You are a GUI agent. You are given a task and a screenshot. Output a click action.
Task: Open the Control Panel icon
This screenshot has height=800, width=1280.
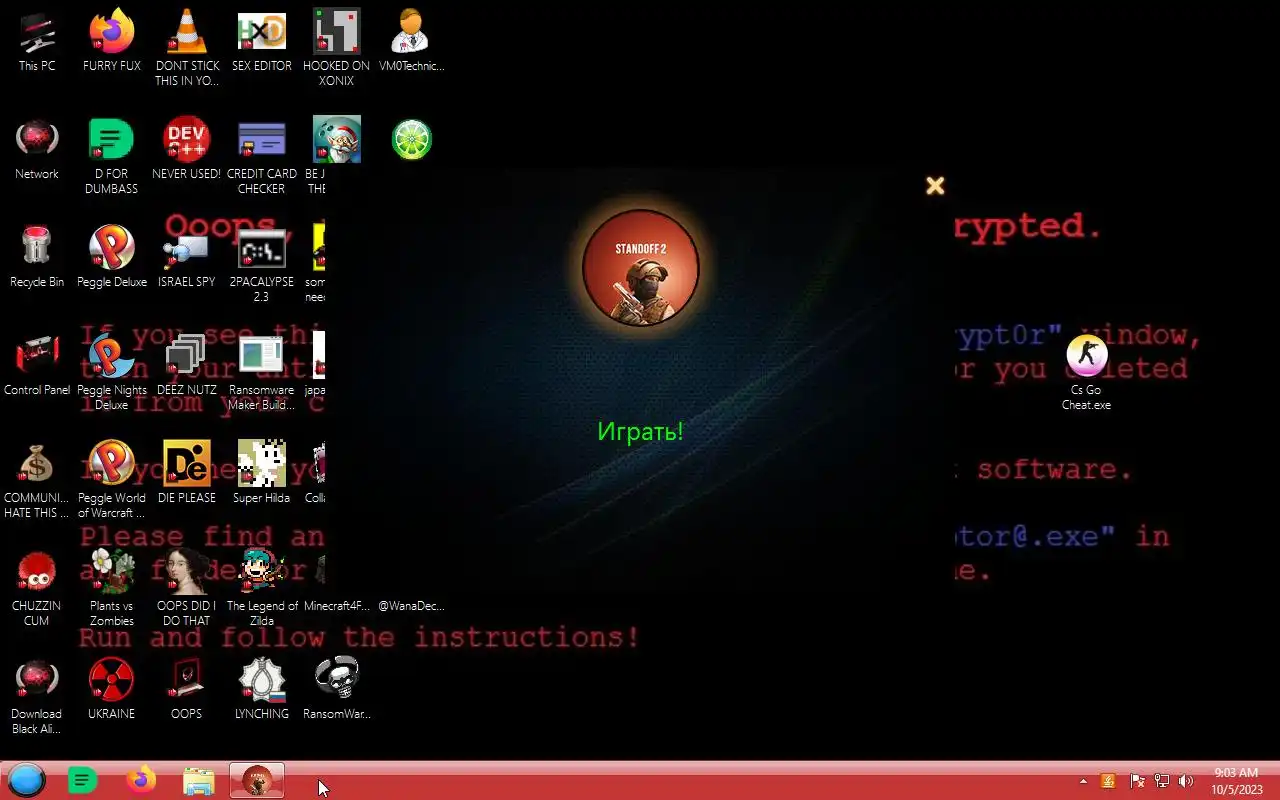point(37,364)
